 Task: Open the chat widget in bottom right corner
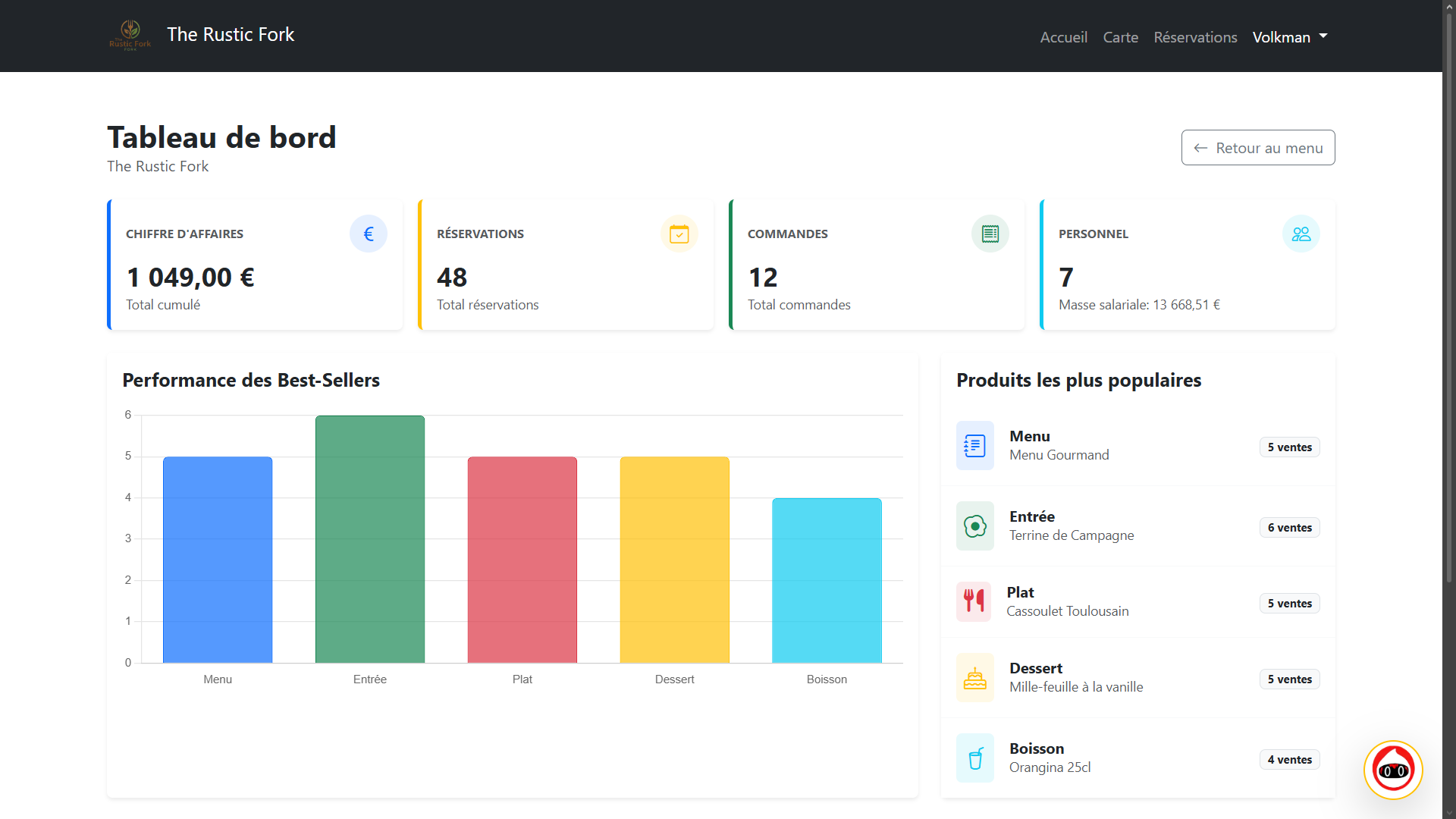pyautogui.click(x=1393, y=770)
